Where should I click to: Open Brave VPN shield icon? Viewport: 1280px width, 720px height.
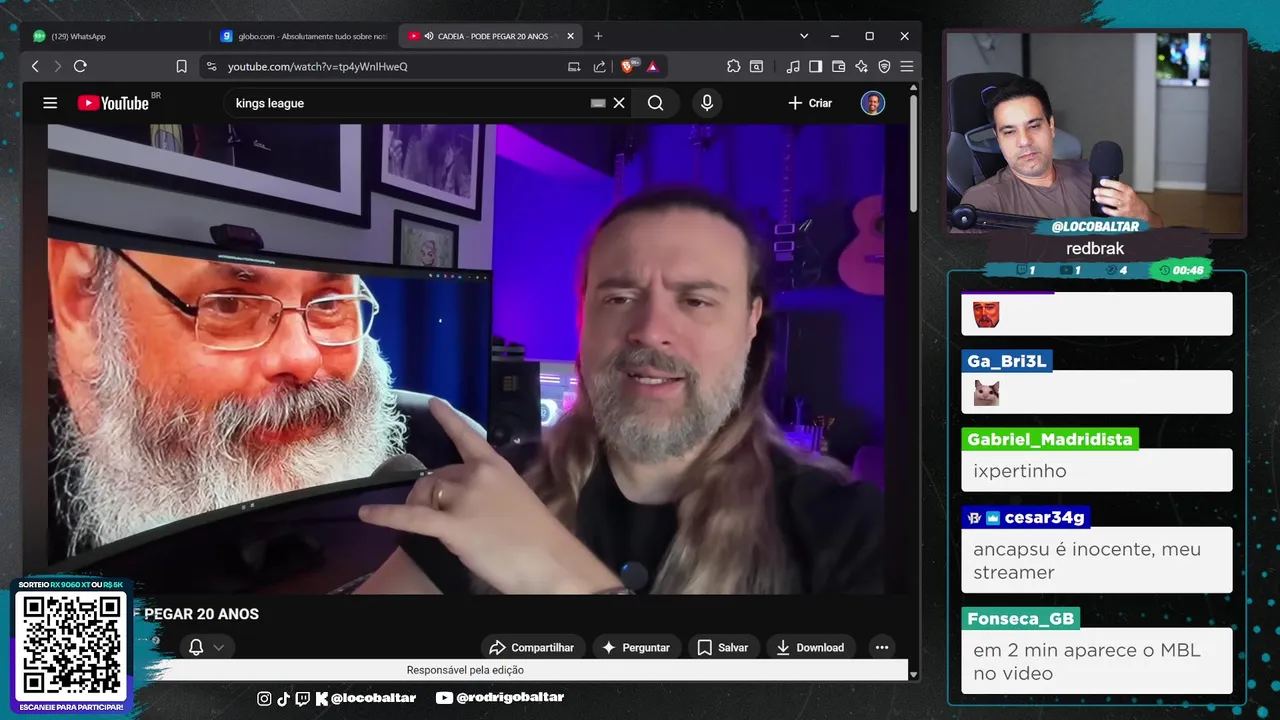coord(884,66)
